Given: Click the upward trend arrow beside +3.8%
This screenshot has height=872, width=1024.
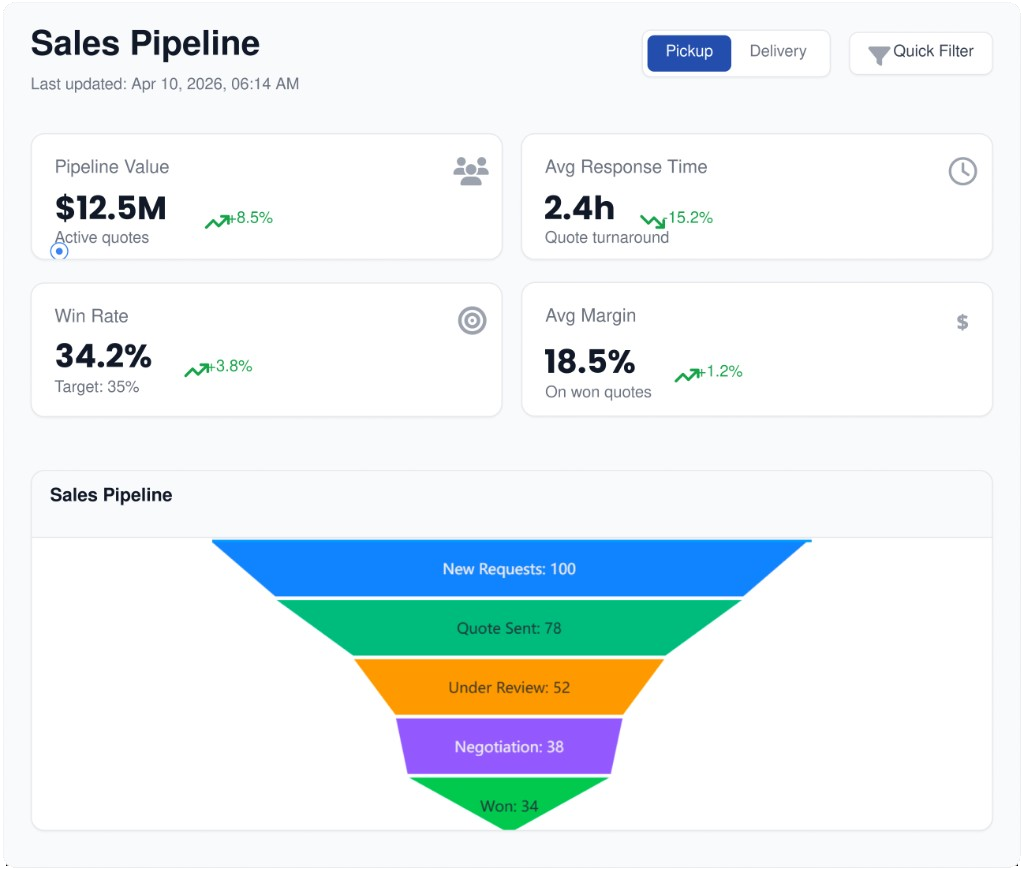Looking at the screenshot, I should [197, 370].
